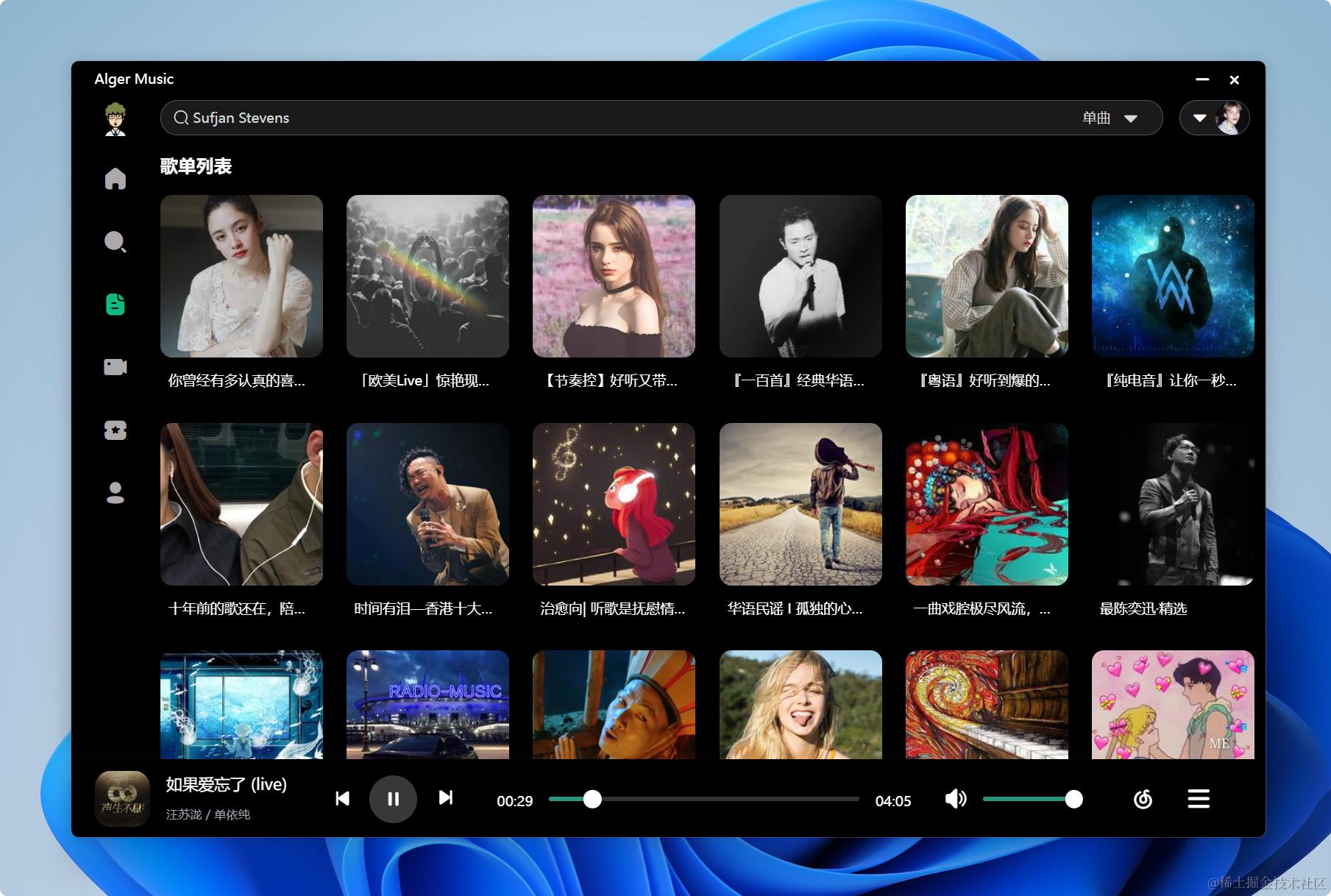Open playlist cover 华语民谣 I 孤独的心...
Screen dimensions: 1331x896
pos(801,504)
